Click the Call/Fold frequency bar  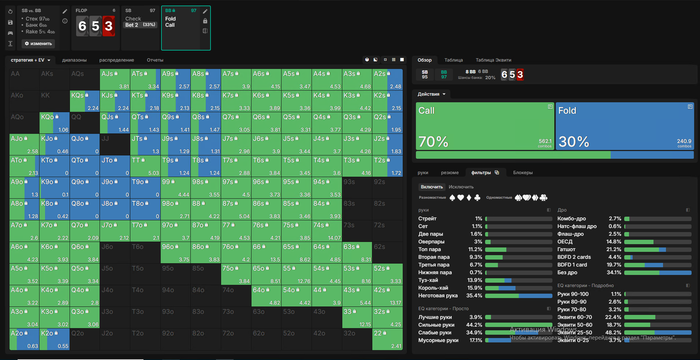tap(554, 155)
